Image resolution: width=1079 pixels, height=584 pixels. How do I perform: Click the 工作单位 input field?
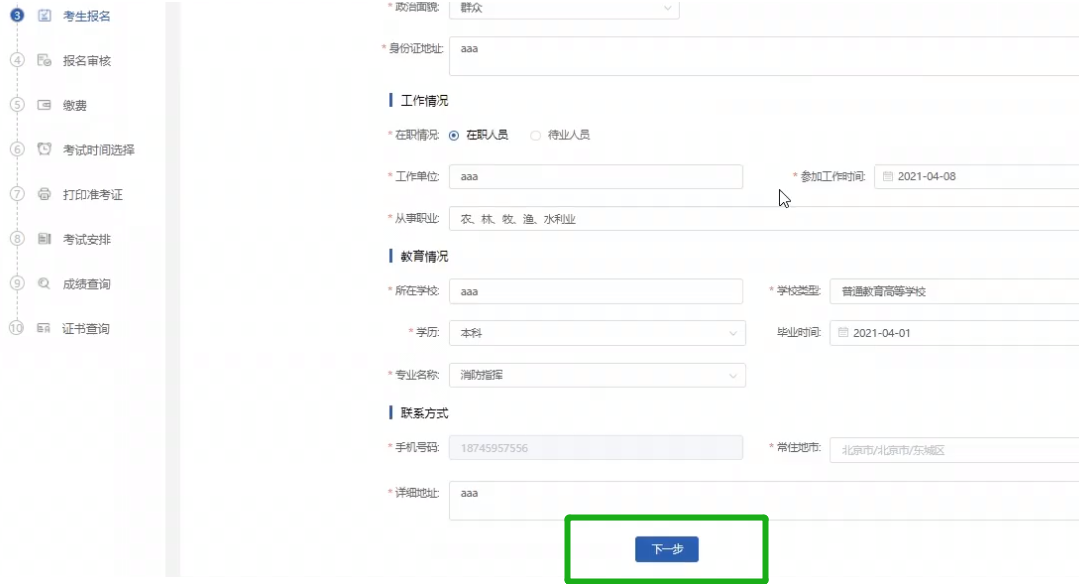(x=595, y=176)
